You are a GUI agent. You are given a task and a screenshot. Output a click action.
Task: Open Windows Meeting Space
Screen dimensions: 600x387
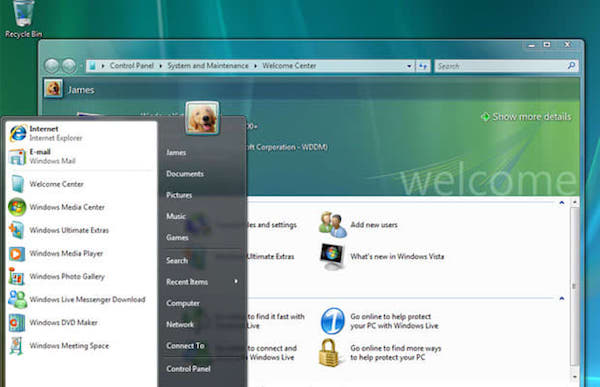pos(81,346)
